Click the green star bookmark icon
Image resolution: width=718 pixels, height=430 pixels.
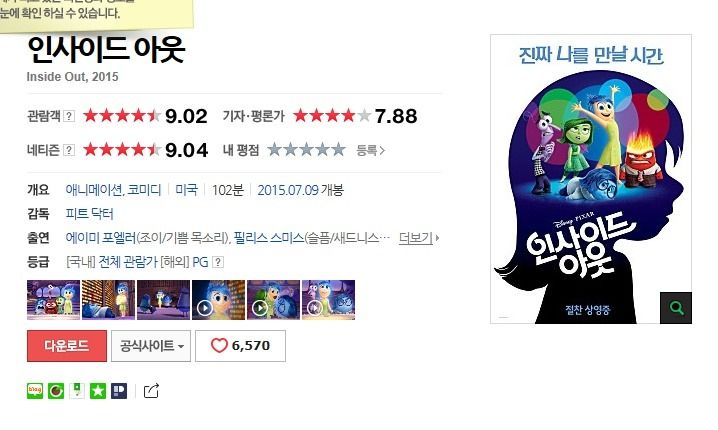coord(98,391)
